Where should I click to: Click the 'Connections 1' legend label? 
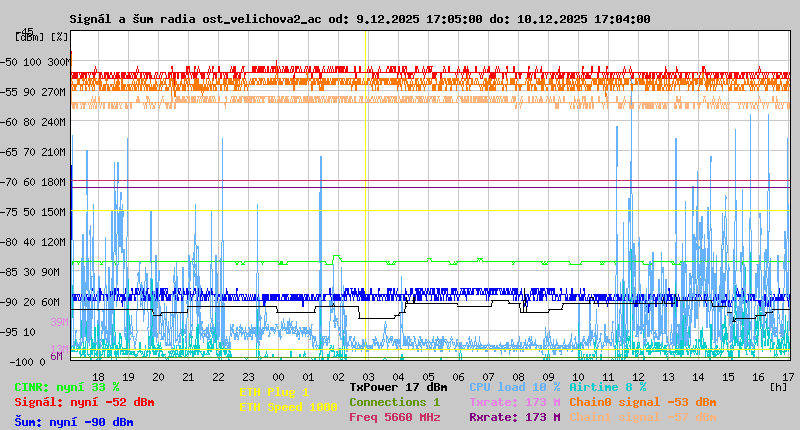tap(394, 402)
